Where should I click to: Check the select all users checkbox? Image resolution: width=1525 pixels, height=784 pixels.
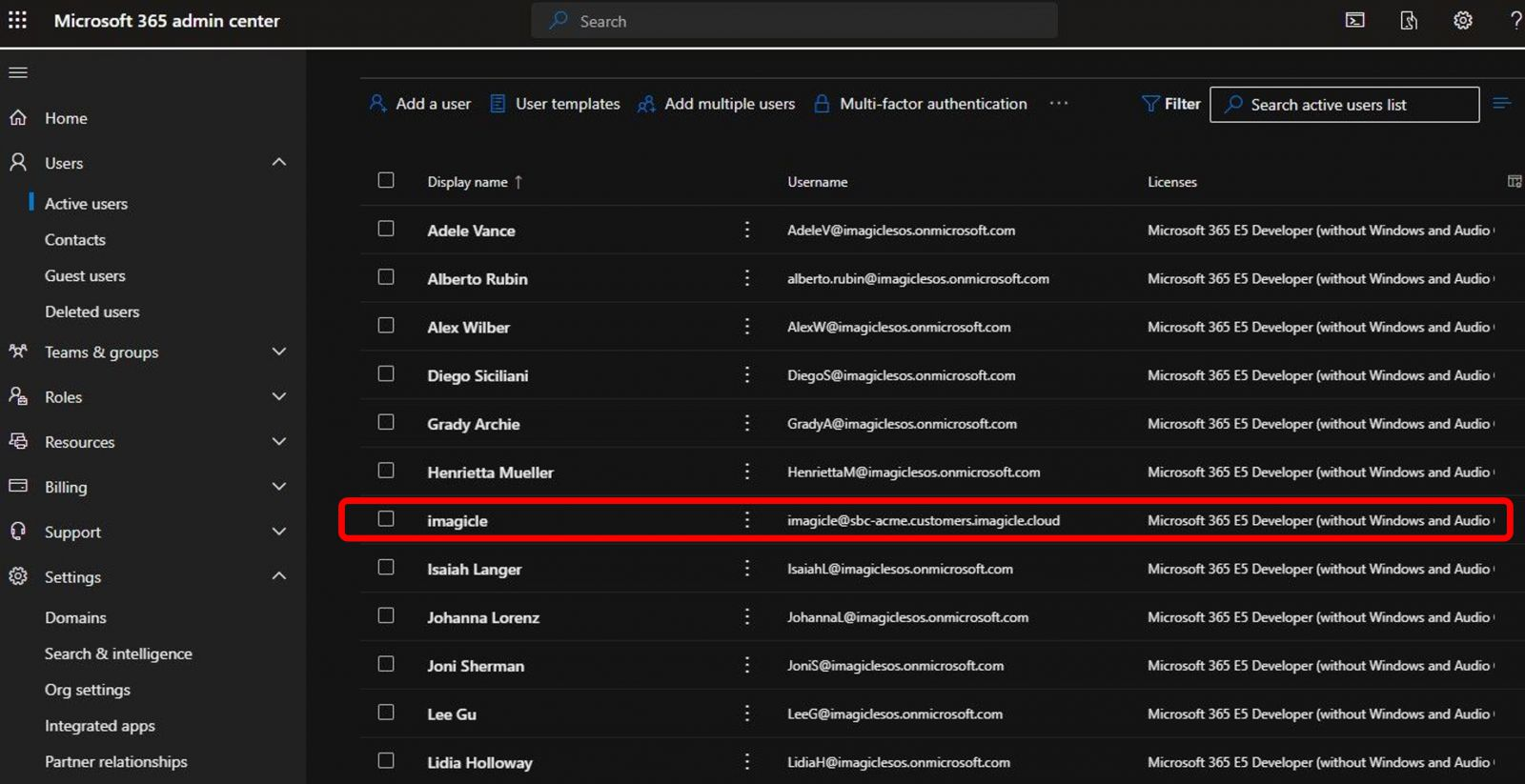tap(386, 180)
